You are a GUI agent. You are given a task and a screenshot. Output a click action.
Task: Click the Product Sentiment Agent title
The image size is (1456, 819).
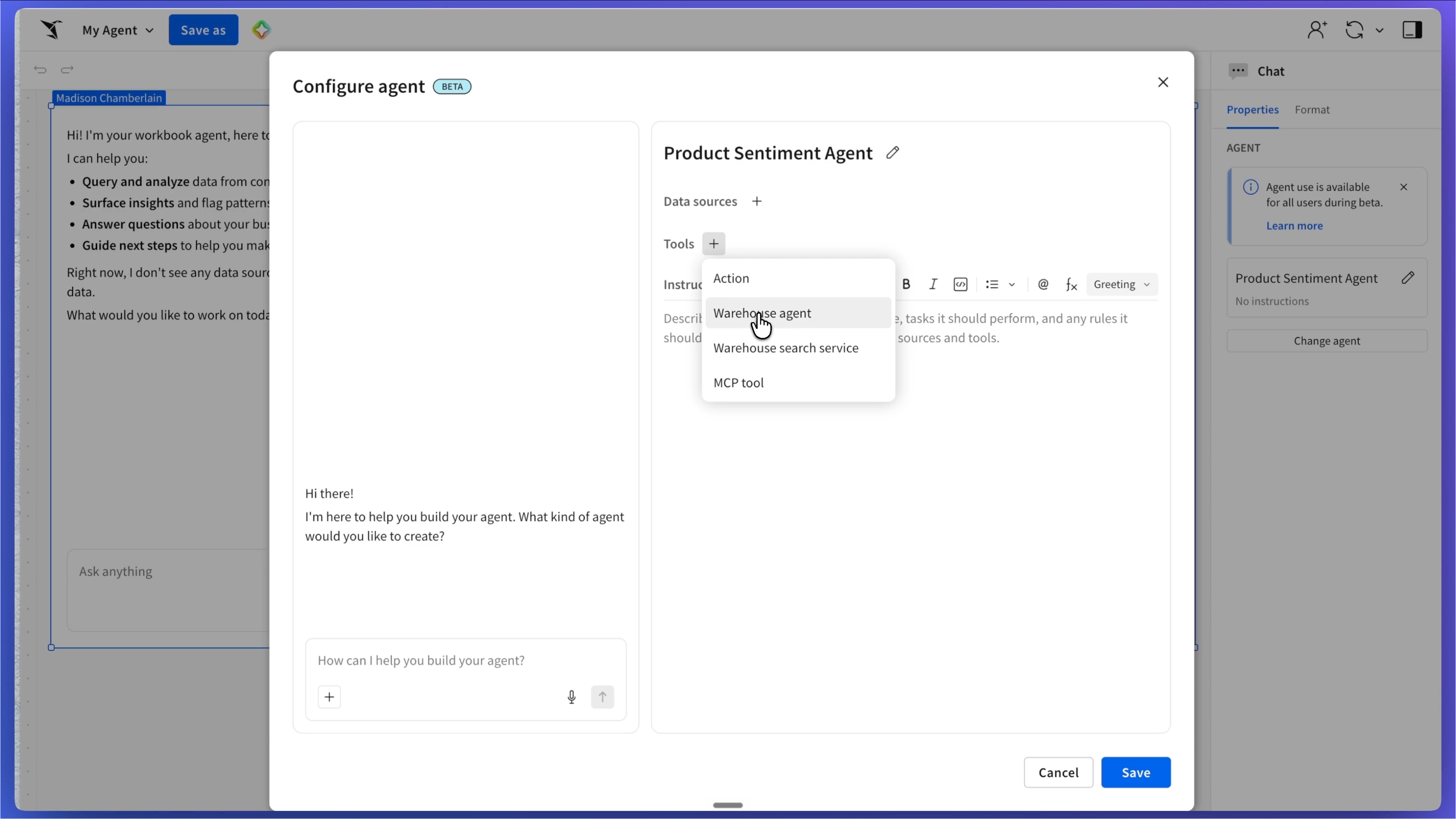[767, 152]
